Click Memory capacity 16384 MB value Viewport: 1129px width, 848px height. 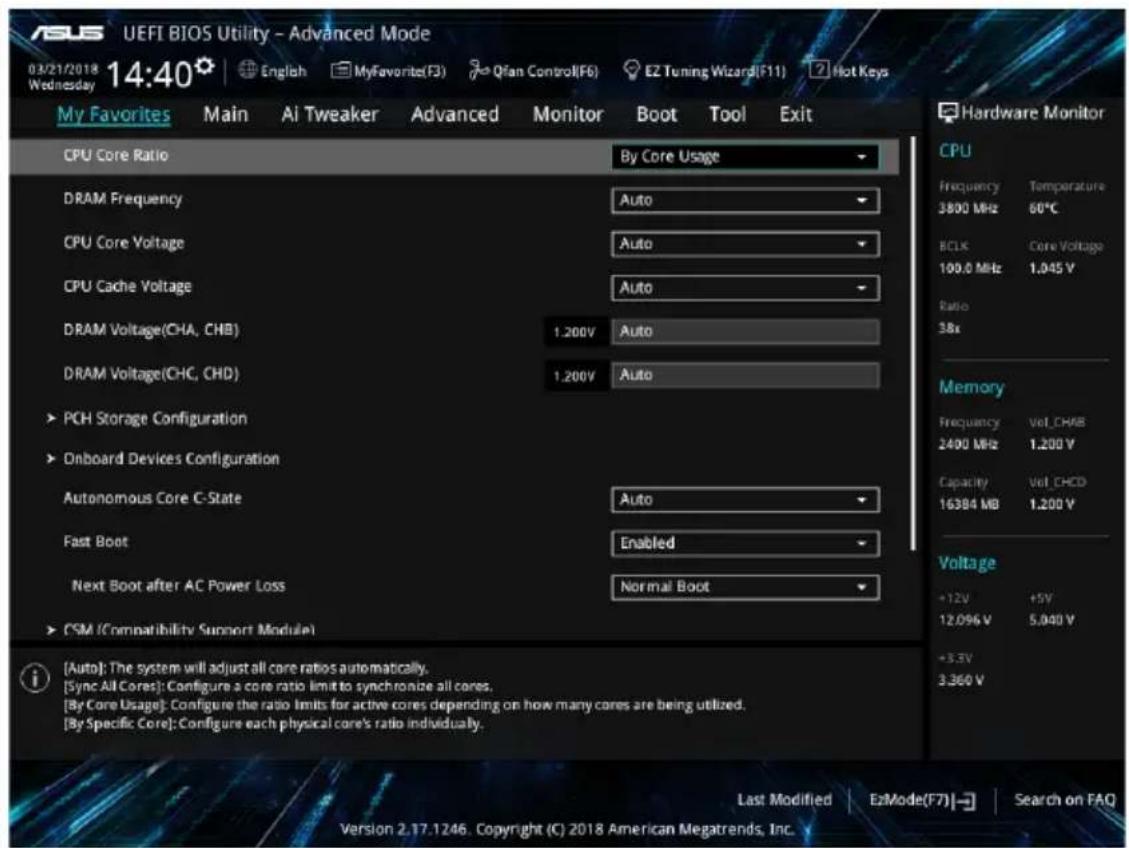pos(968,505)
